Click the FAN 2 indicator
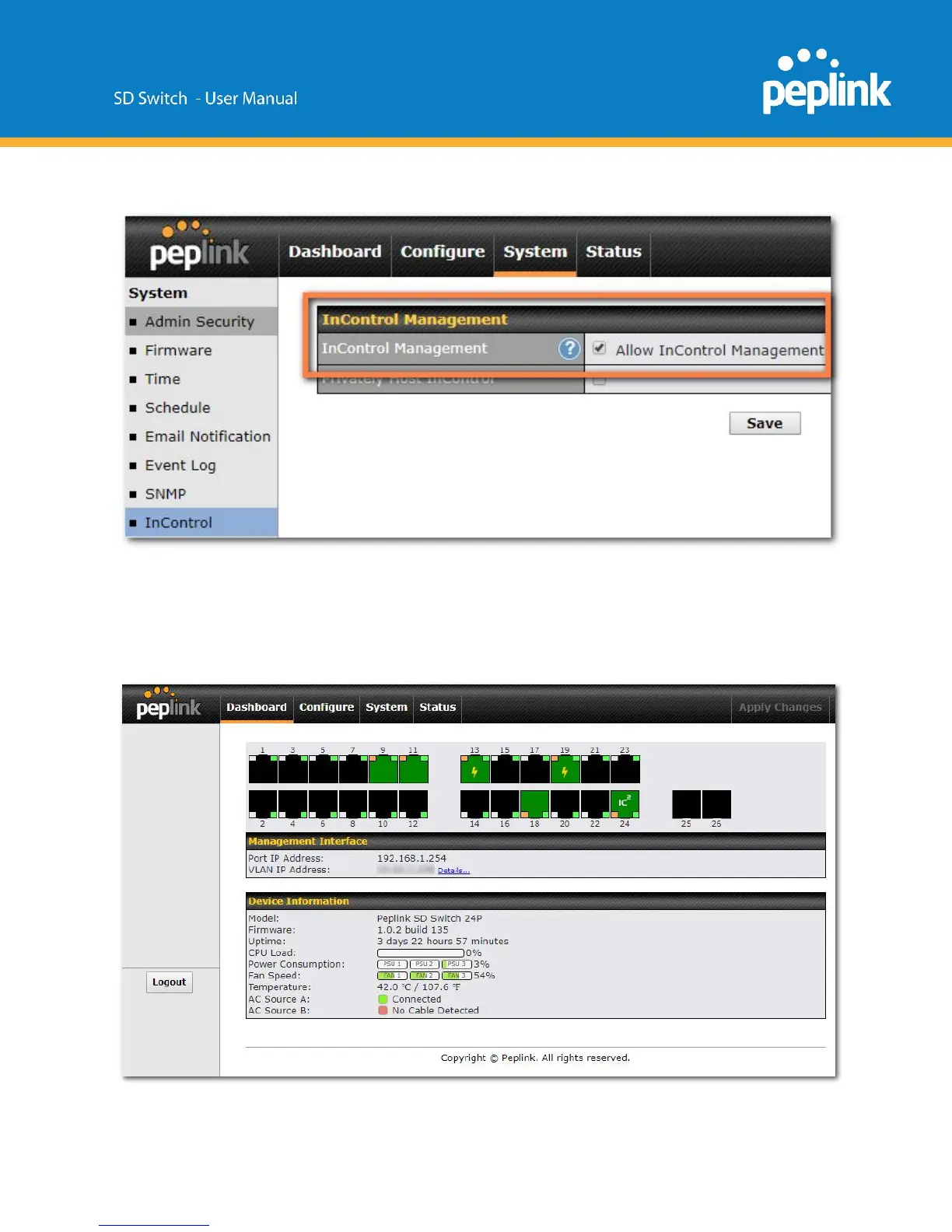The height and width of the screenshot is (1232, 952). (x=424, y=975)
